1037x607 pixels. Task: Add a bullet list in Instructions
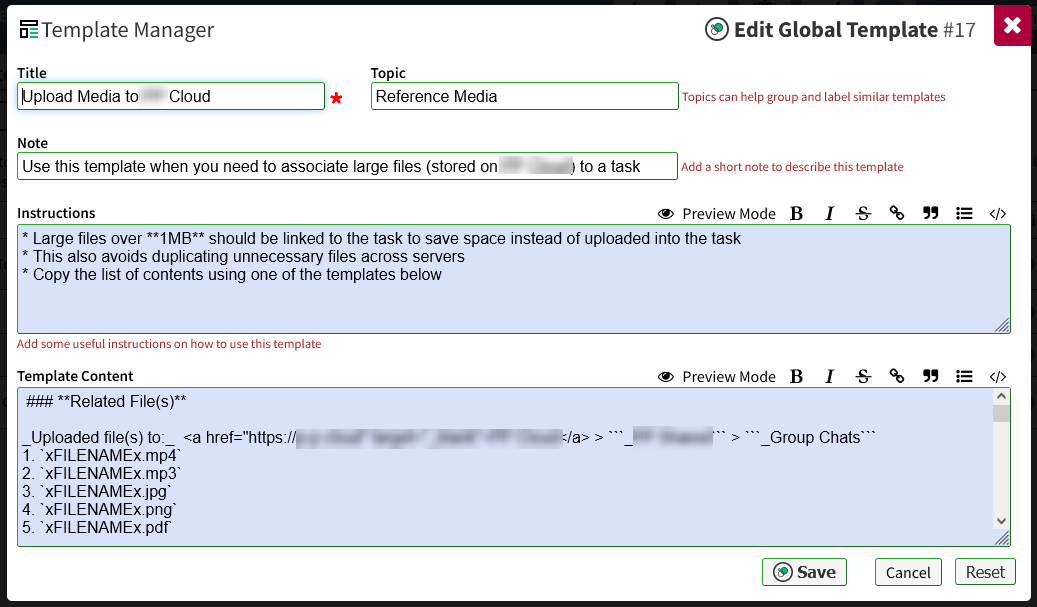964,213
